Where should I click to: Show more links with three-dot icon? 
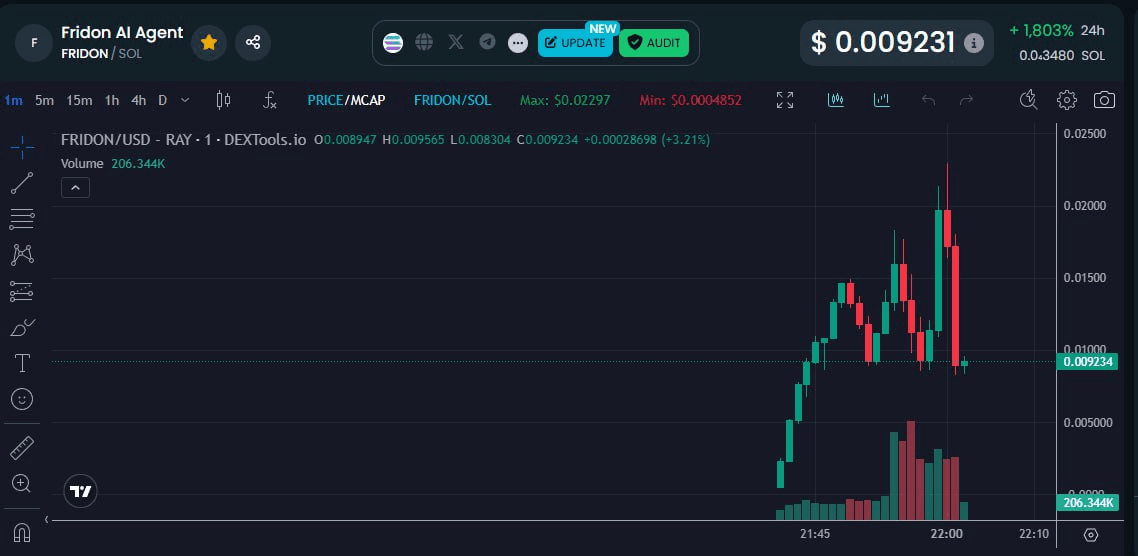click(x=517, y=43)
